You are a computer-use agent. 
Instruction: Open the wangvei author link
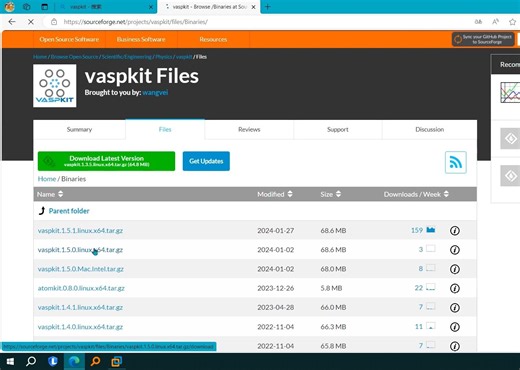coord(155,92)
